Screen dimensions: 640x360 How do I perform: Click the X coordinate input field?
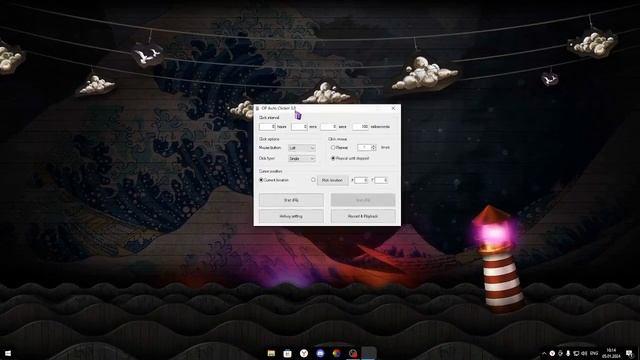click(361, 180)
